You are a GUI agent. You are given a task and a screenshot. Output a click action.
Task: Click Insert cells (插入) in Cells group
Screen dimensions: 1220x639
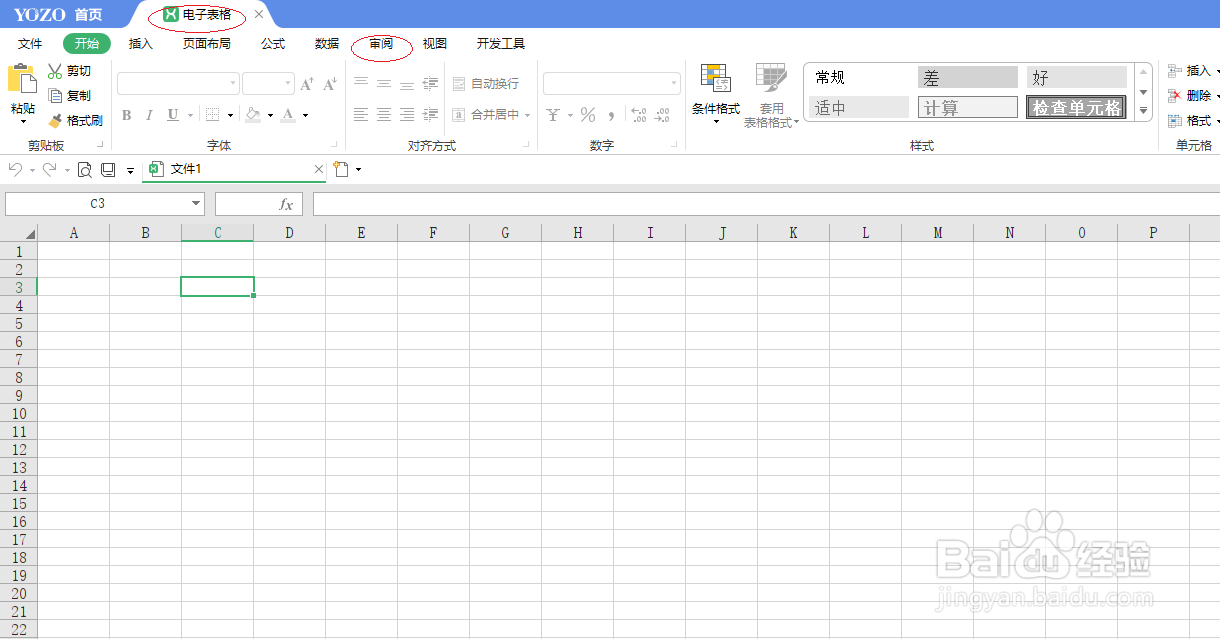(1192, 71)
